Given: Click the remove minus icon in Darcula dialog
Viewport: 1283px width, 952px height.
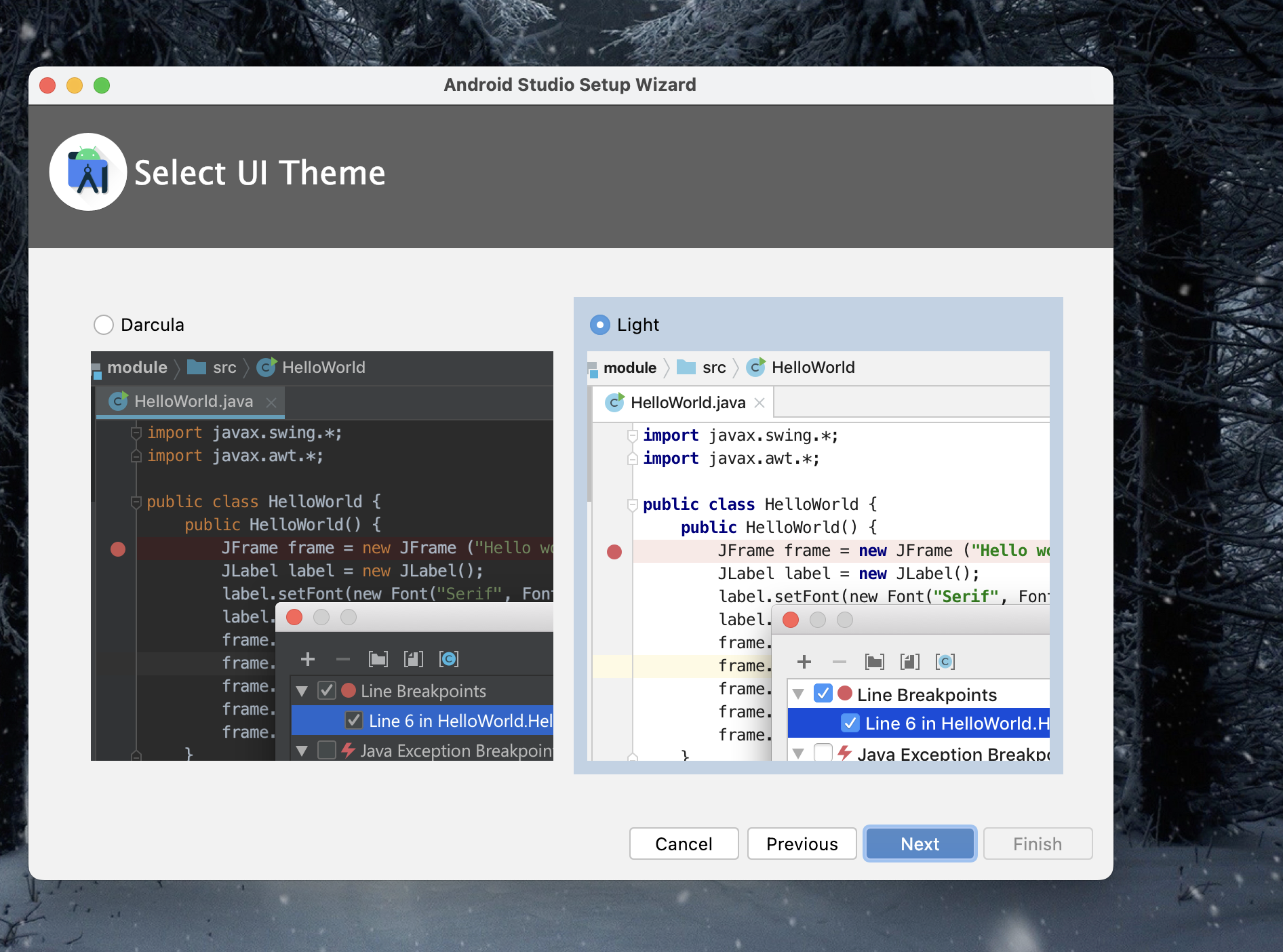Looking at the screenshot, I should [343, 659].
